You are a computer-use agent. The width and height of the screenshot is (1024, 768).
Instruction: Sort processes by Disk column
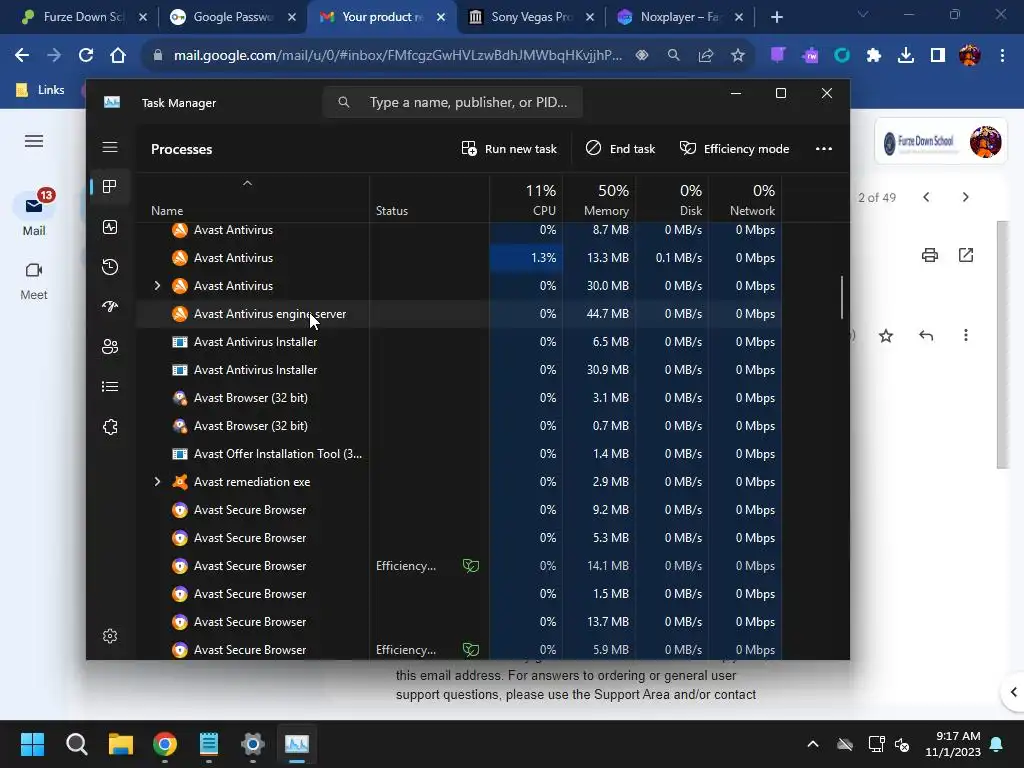pos(673,200)
